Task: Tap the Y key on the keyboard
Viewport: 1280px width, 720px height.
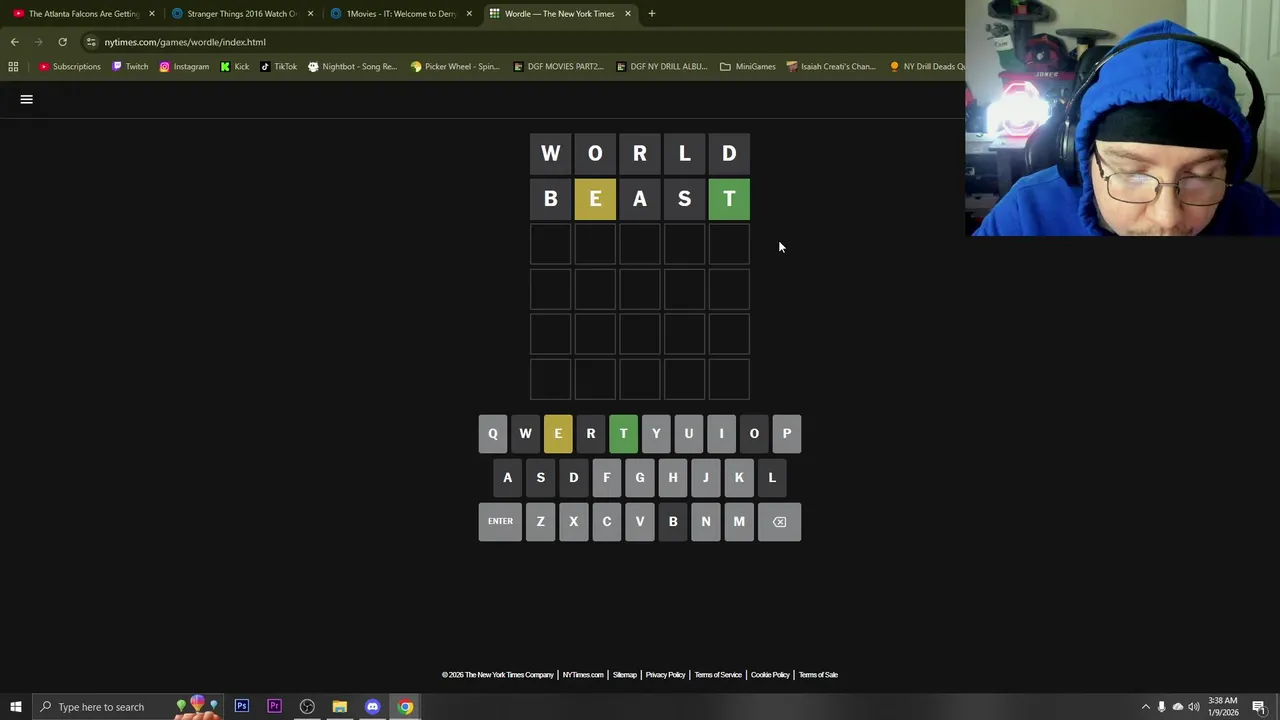Action: 656,434
